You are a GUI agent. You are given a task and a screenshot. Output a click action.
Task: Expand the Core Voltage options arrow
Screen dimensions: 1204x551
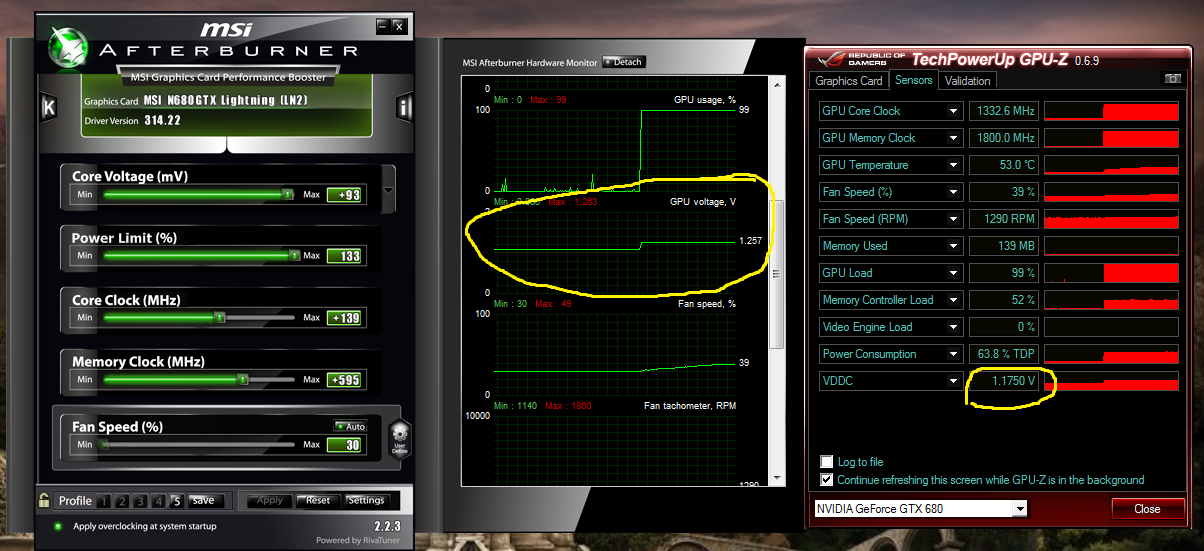tap(389, 190)
